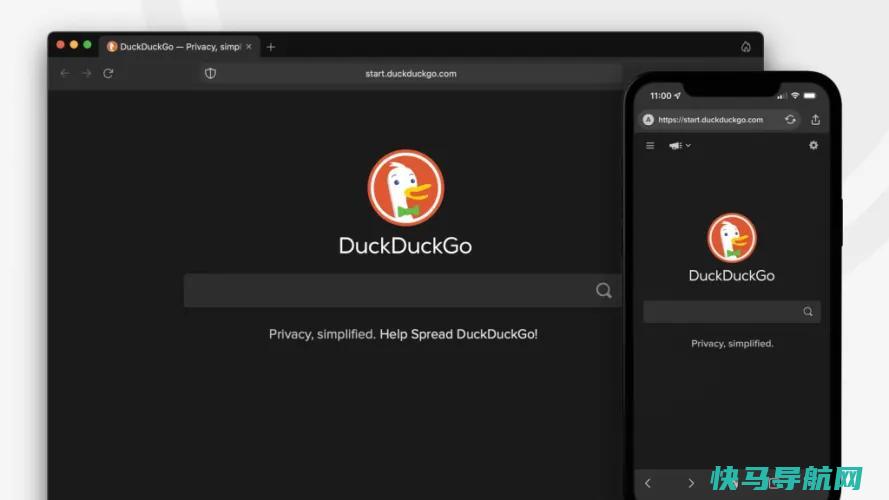Click the "DuckDuckGo" wordmark on the desktop page
The width and height of the screenshot is (889, 500).
pos(405,246)
